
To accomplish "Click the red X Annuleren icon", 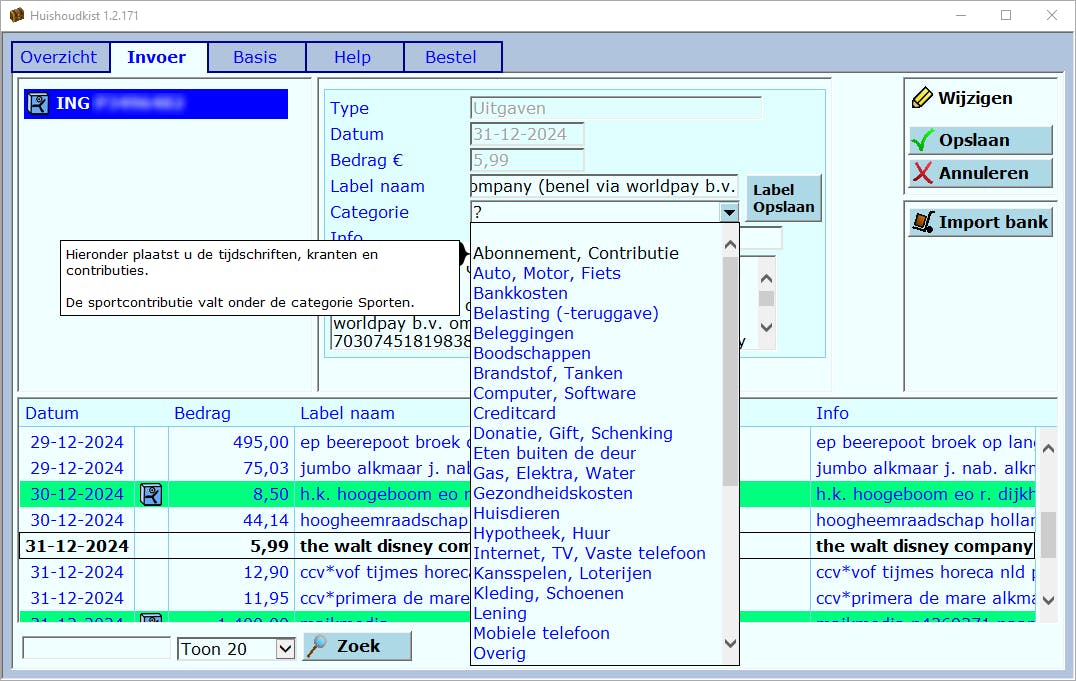I will click(x=922, y=174).
